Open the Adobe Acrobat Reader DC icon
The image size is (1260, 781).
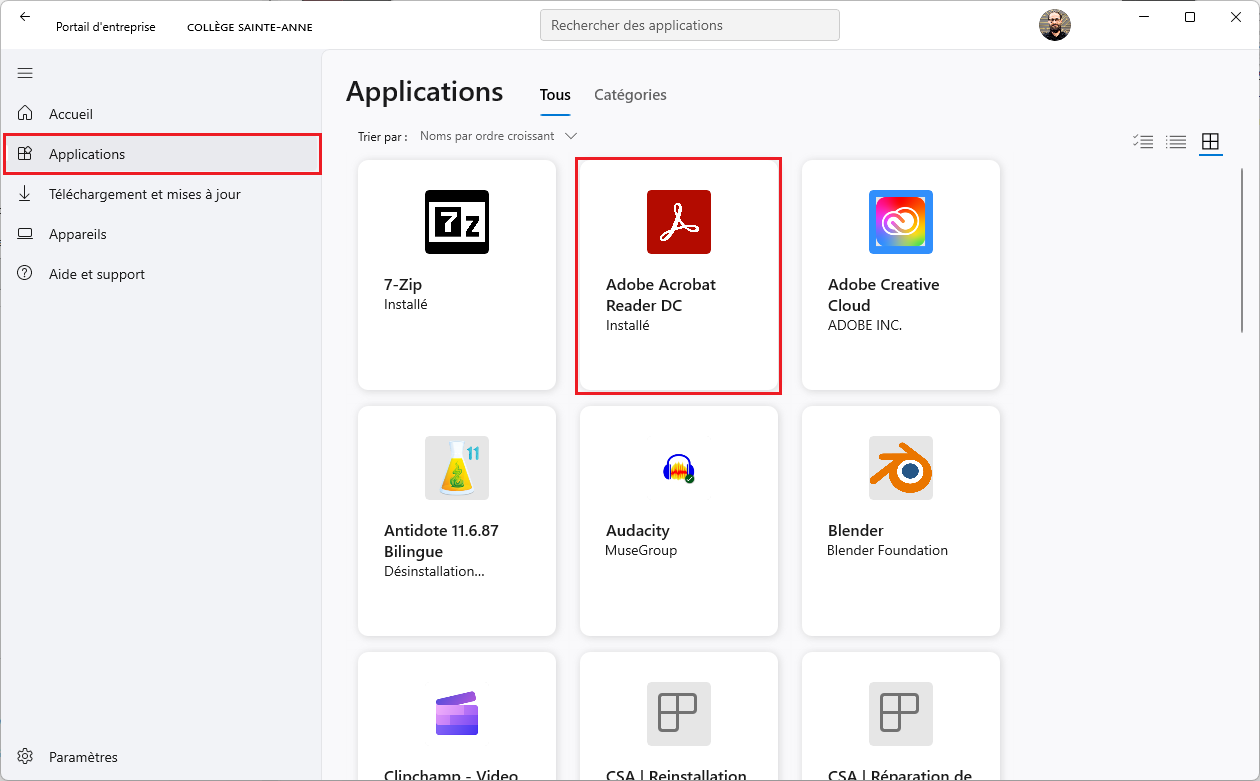tap(679, 222)
